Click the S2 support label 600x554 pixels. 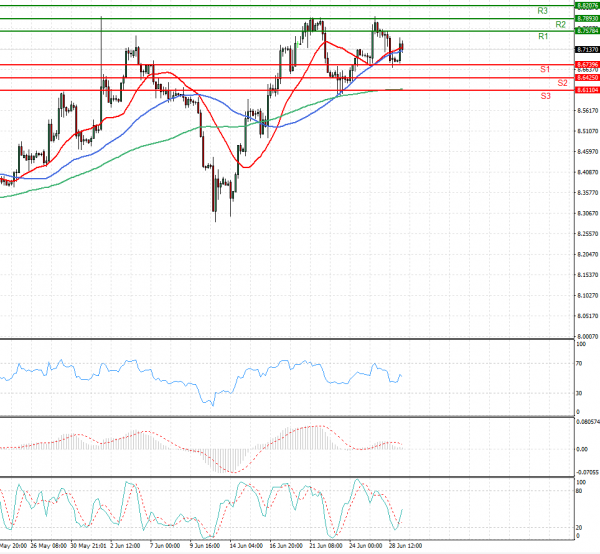coord(562,83)
